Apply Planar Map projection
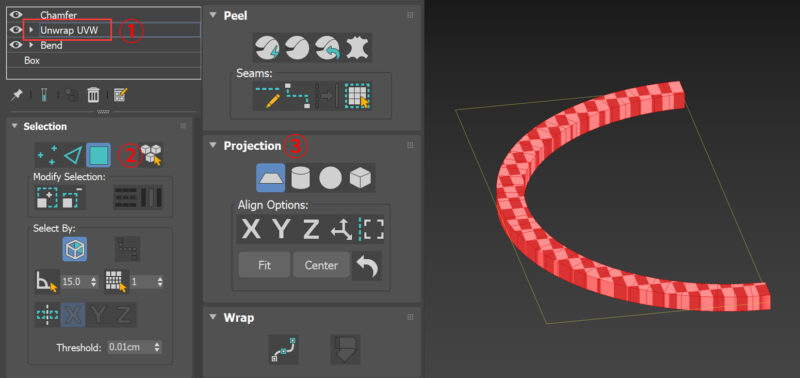 [x=270, y=178]
